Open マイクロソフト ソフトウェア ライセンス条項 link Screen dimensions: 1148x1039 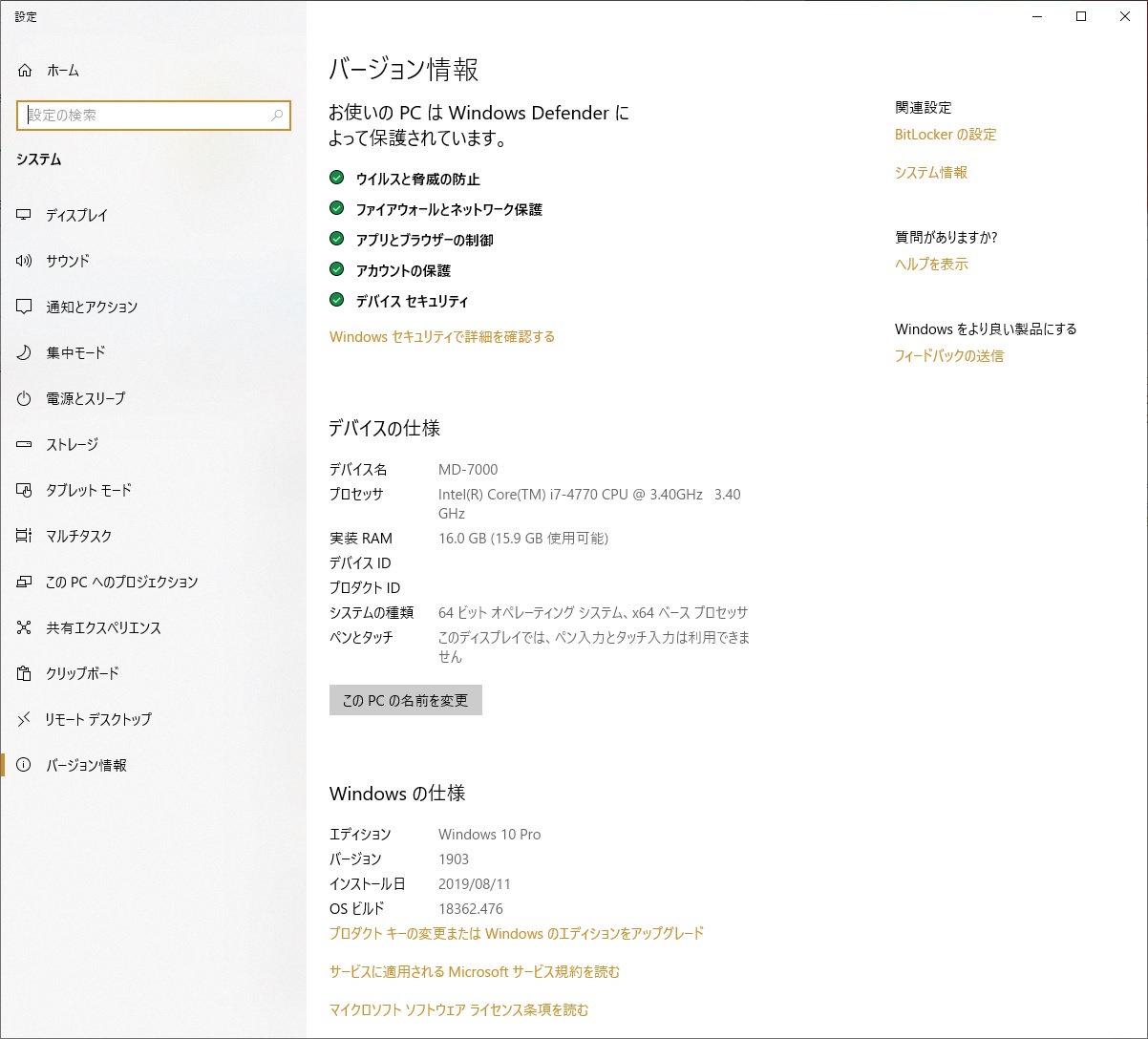point(459,1009)
